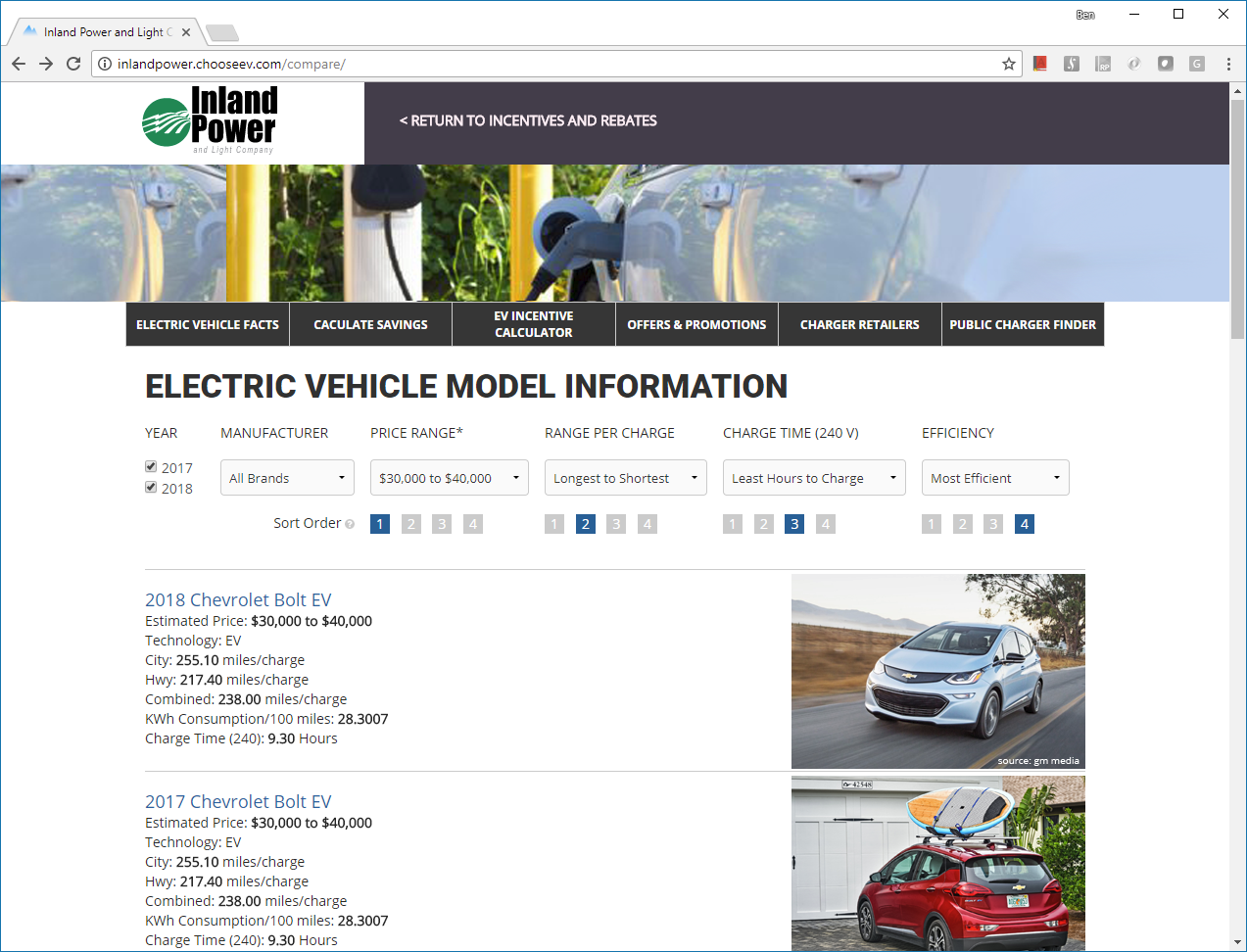Click the blue 2018 Bolt EV photo
This screenshot has width=1247, height=952.
[x=937, y=671]
